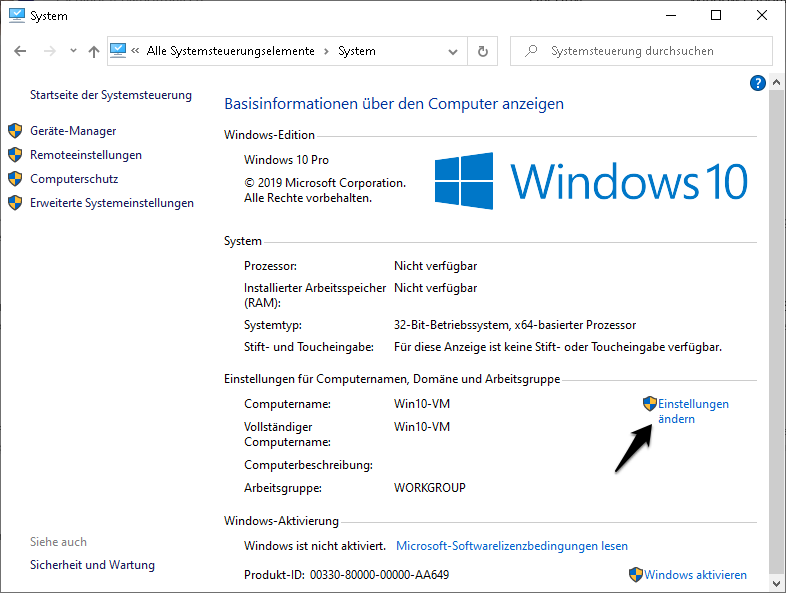Open Erweiterte Systemeinstellungen link
Viewport: 786px width, 593px height.
pos(112,204)
